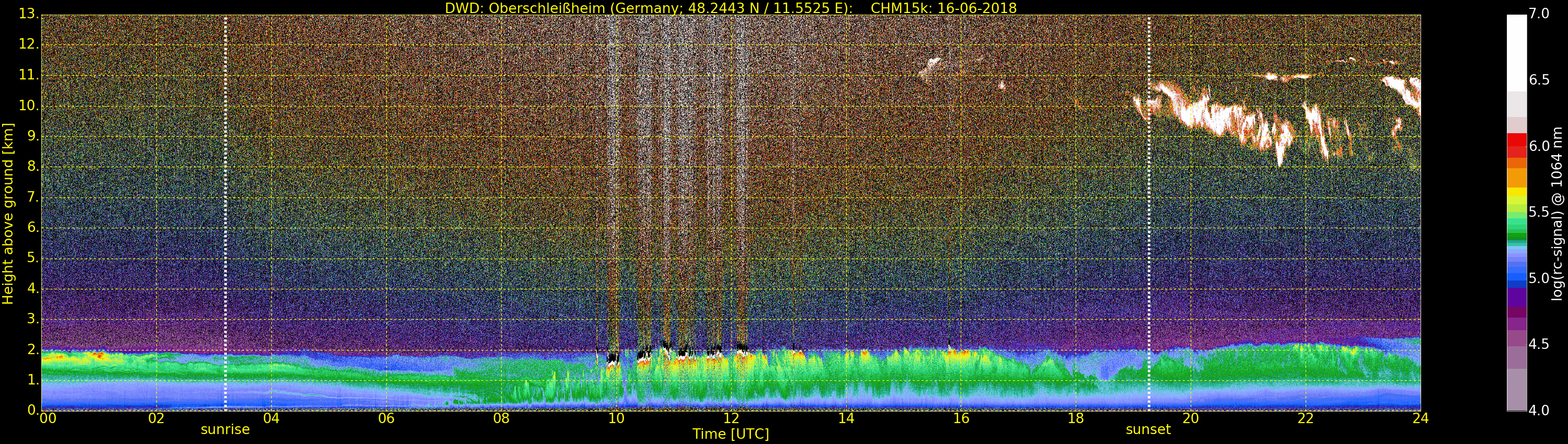Click the '4.' height axis tick label

[x=33, y=288]
